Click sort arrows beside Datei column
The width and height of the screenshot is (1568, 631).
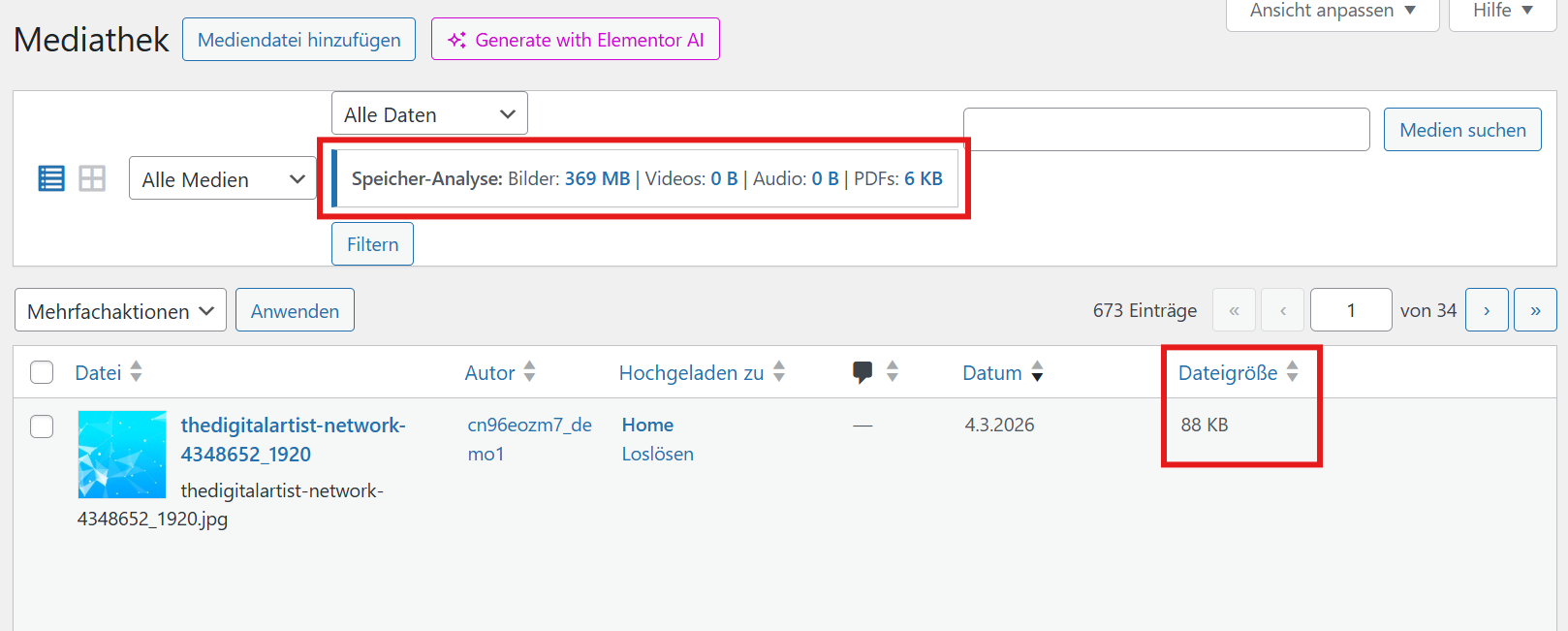click(136, 371)
